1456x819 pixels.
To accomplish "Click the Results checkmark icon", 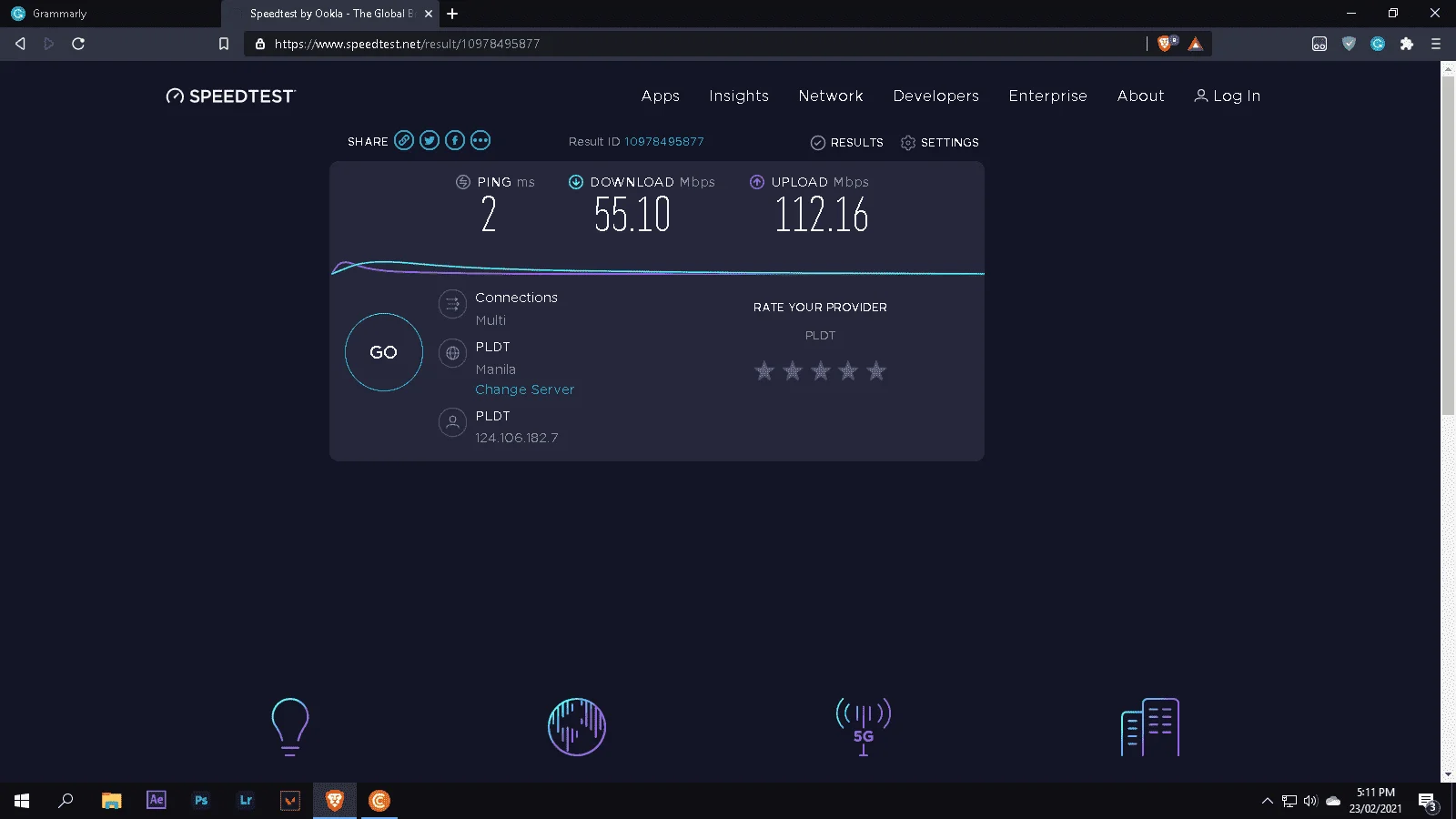I will [818, 143].
